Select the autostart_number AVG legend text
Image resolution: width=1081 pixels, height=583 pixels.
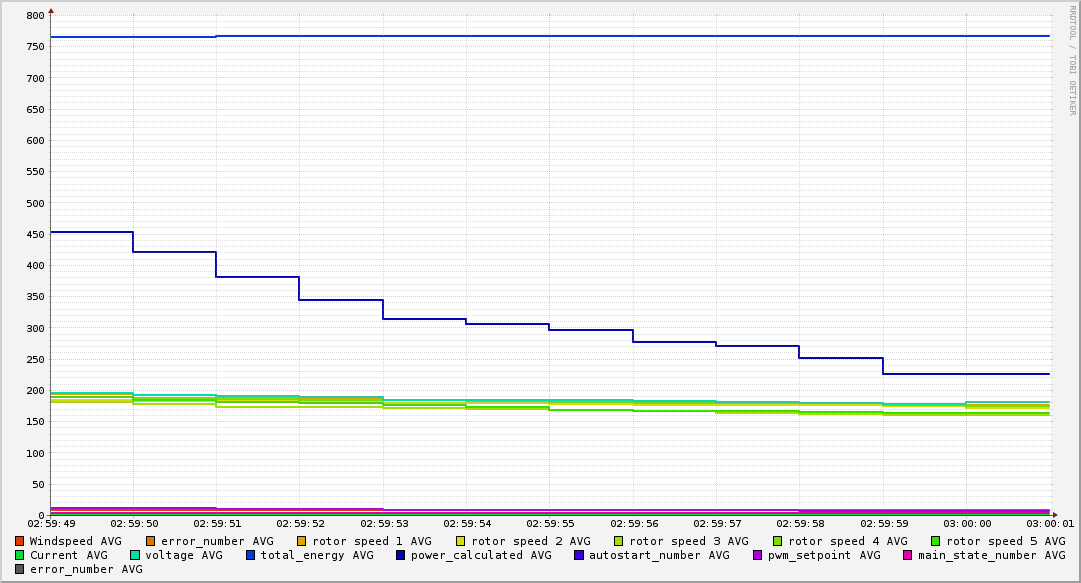click(x=659, y=555)
